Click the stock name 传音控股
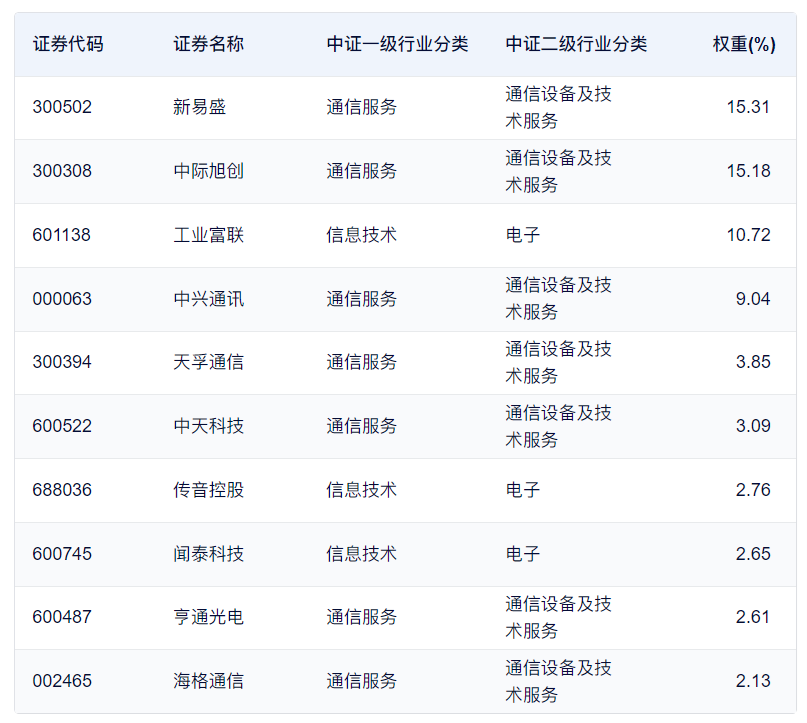807x723 pixels. pyautogui.click(x=208, y=490)
